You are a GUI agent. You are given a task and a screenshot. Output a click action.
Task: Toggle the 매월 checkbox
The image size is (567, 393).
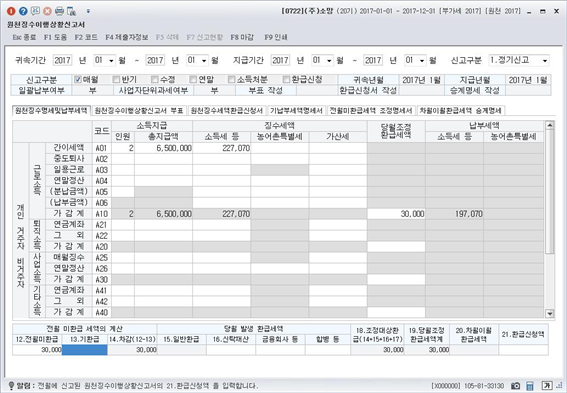pos(77,80)
